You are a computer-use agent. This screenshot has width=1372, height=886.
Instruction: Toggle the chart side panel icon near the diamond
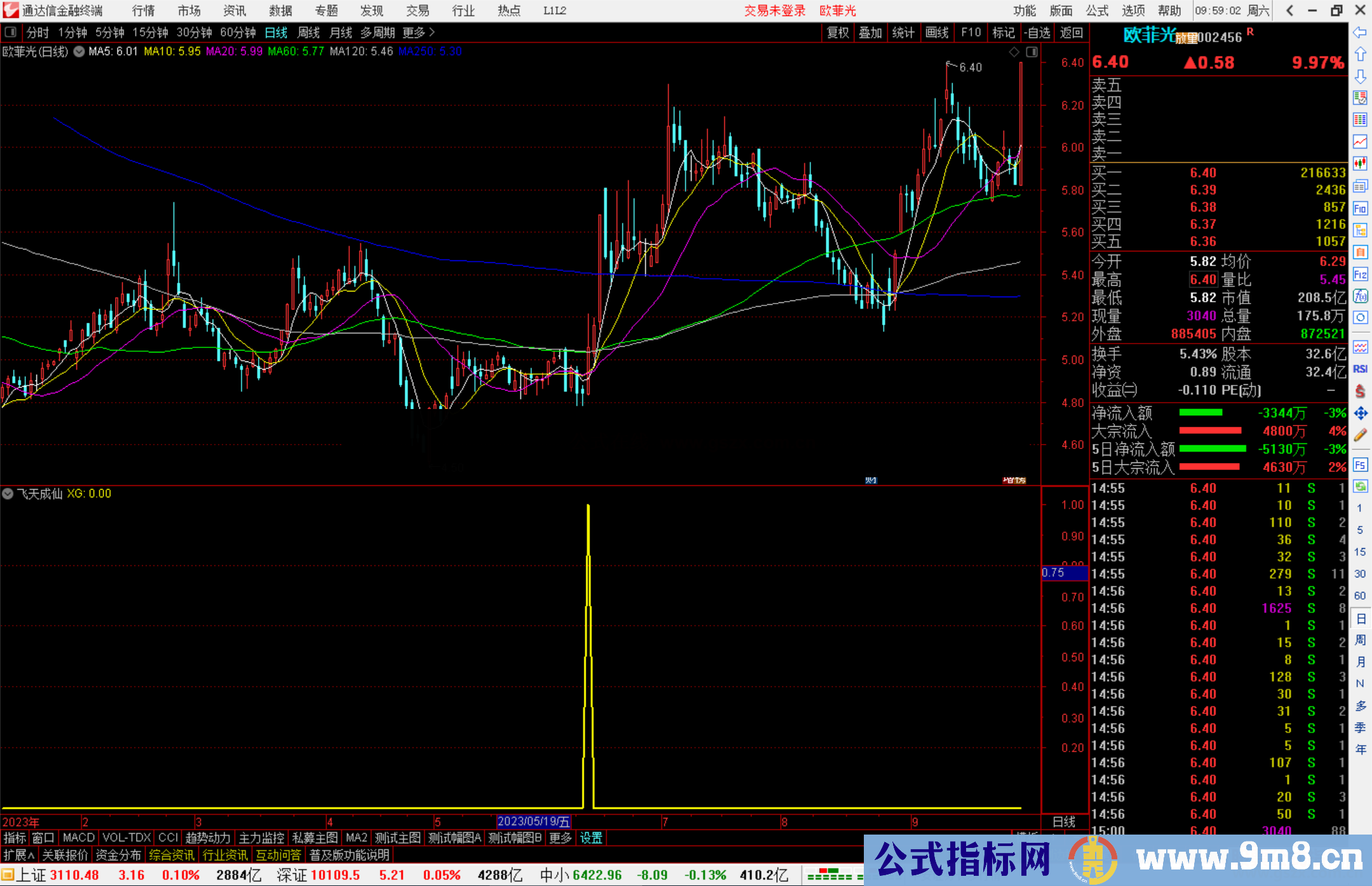click(1032, 52)
